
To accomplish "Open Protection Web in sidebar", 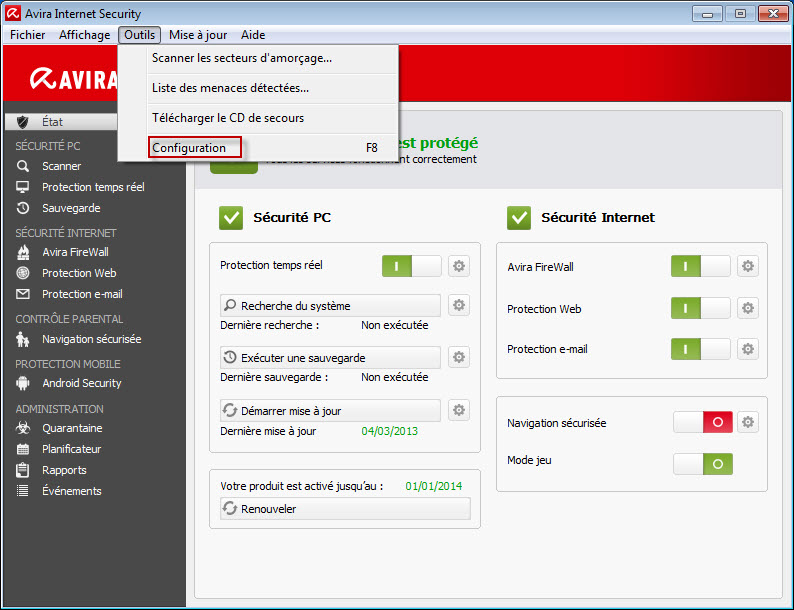I will pyautogui.click(x=80, y=273).
